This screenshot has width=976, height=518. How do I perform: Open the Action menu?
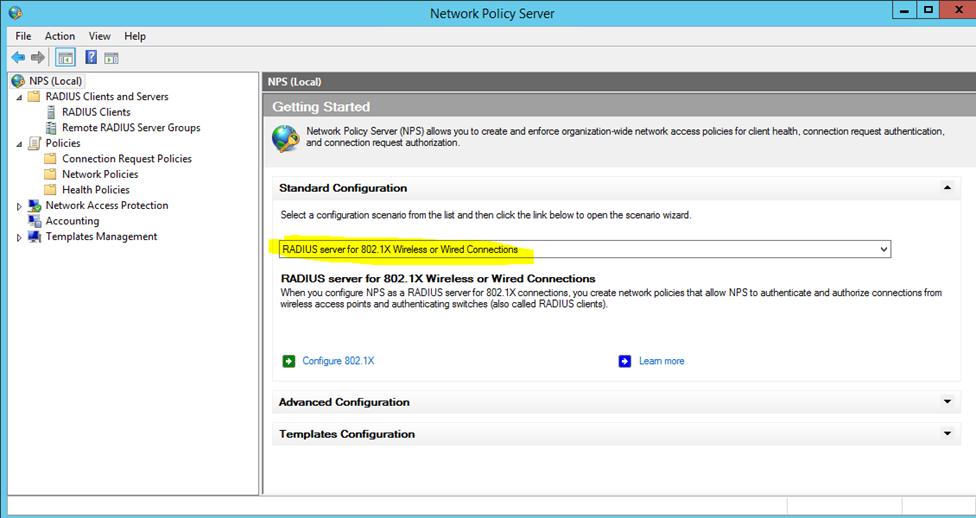60,36
